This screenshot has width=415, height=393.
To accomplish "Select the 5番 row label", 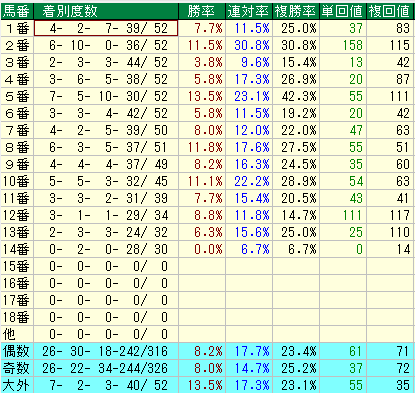I will point(17,96).
